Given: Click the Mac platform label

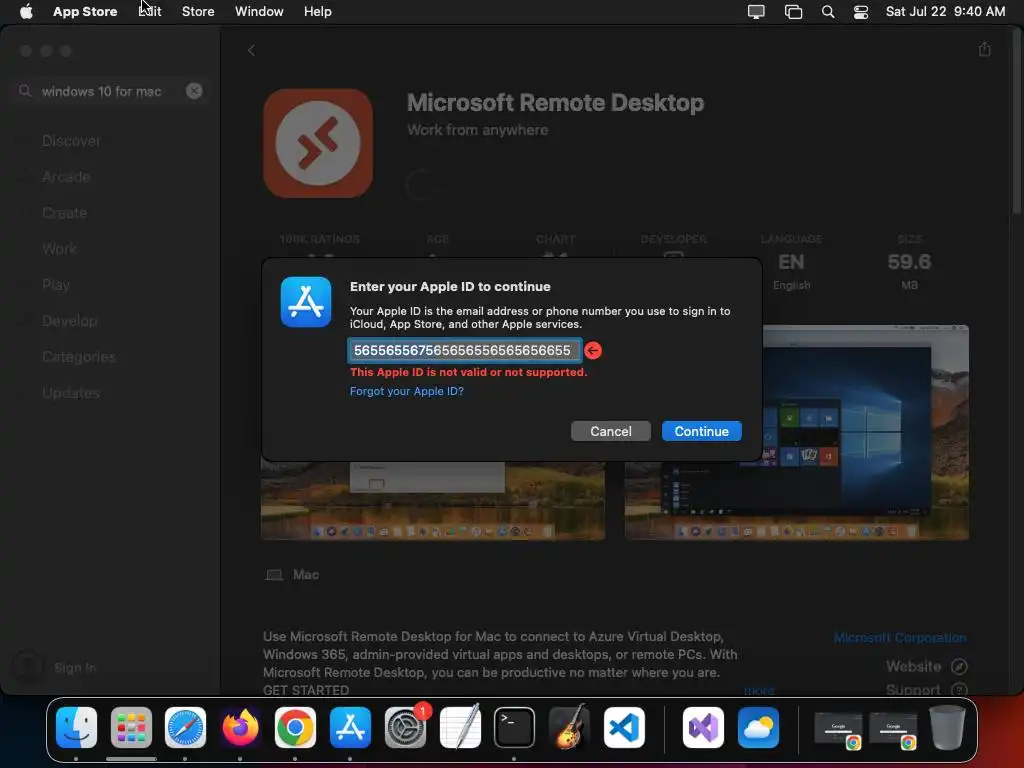Looking at the screenshot, I should [306, 575].
